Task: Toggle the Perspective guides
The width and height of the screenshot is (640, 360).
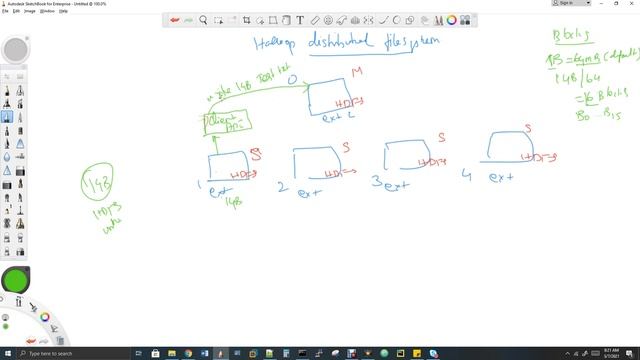Action: (355, 20)
